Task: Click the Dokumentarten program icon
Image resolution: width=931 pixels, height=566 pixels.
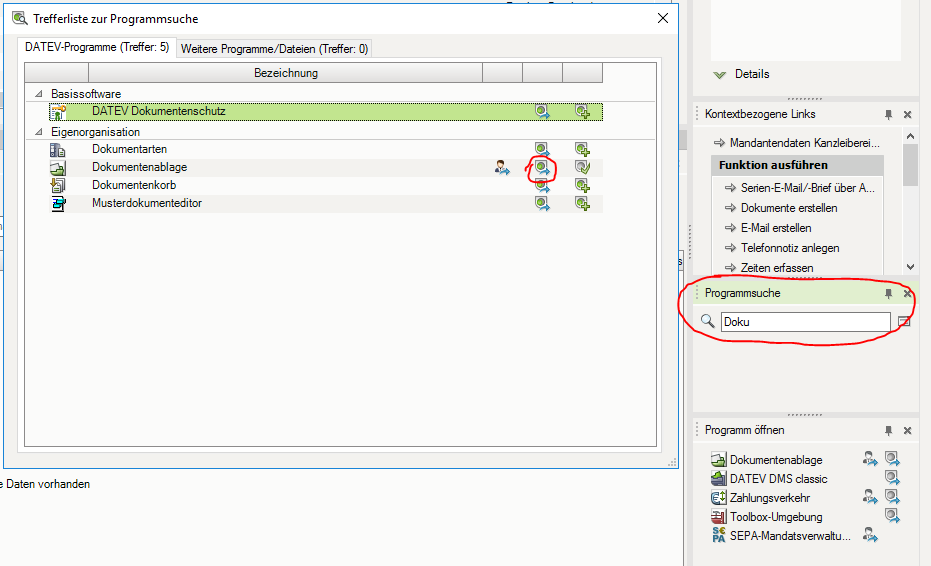Action: [58, 150]
